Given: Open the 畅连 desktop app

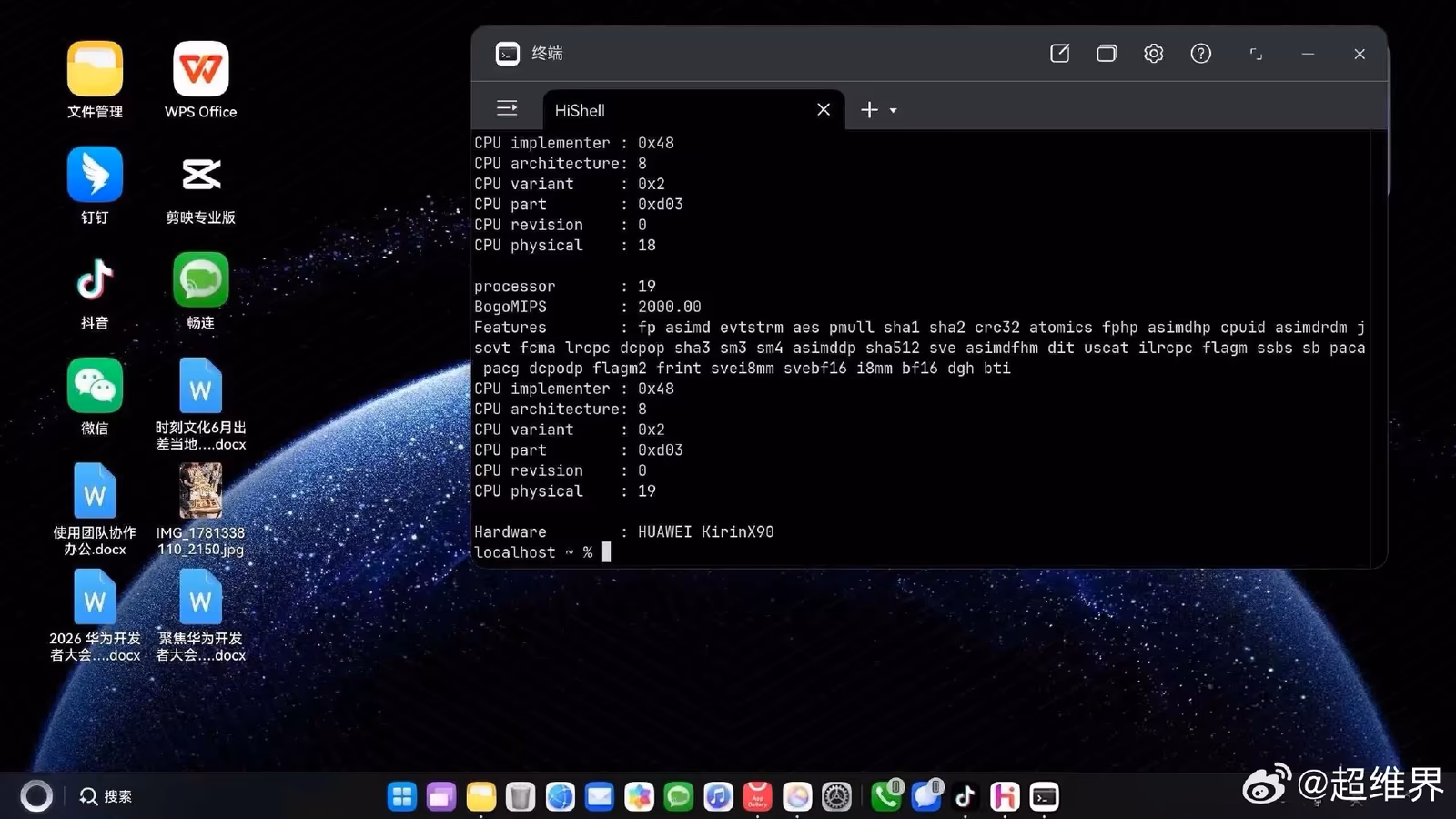Looking at the screenshot, I should pos(200,280).
